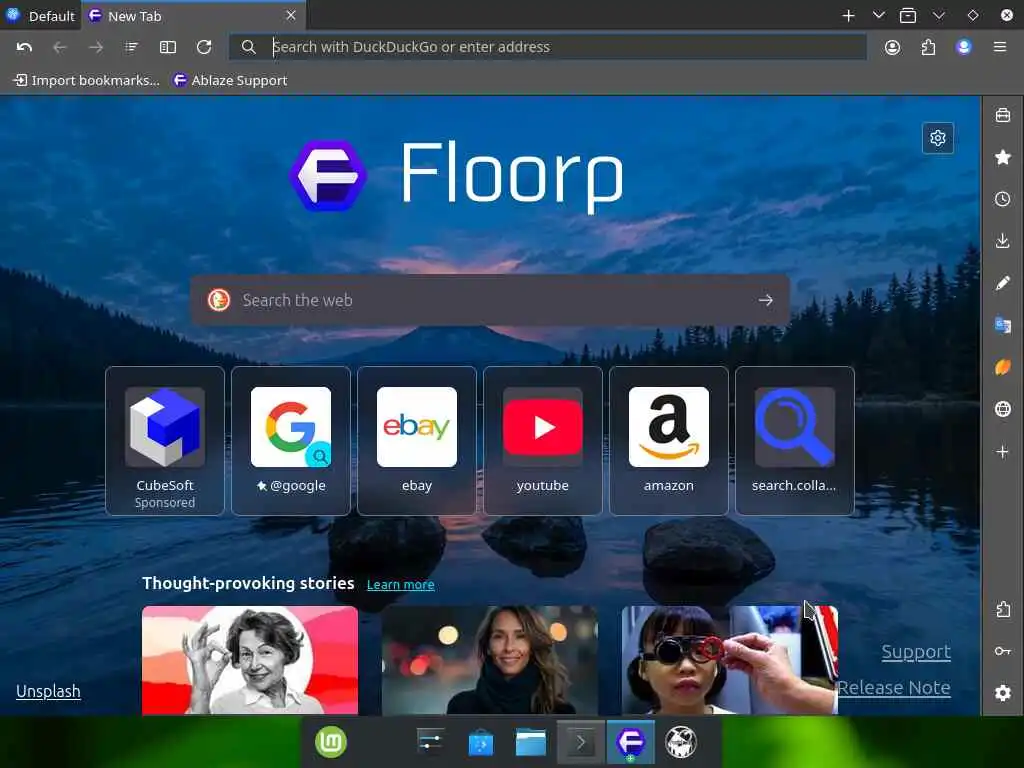Launch the software store dock icon
1024x768 pixels.
pos(481,743)
